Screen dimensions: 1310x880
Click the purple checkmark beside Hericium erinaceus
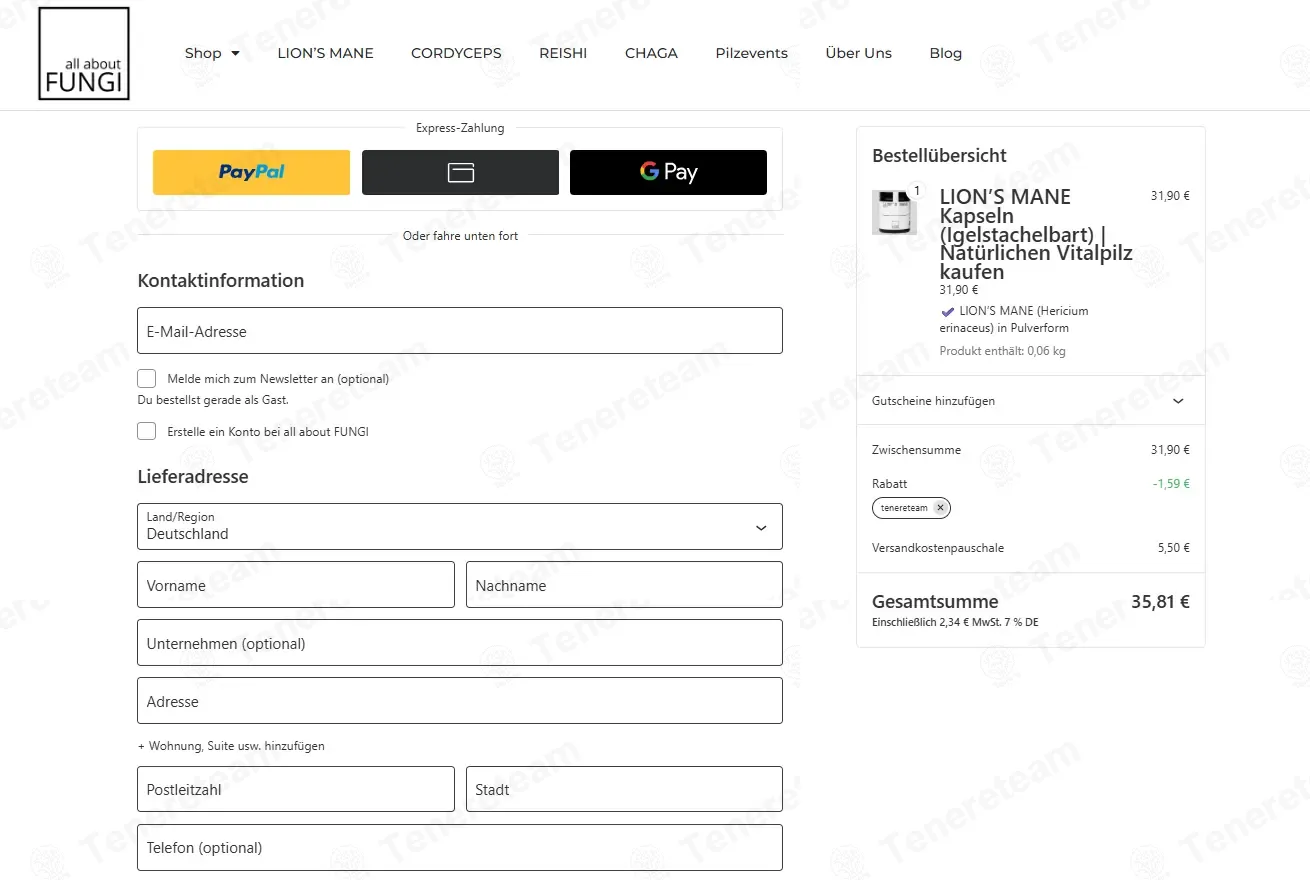point(947,311)
